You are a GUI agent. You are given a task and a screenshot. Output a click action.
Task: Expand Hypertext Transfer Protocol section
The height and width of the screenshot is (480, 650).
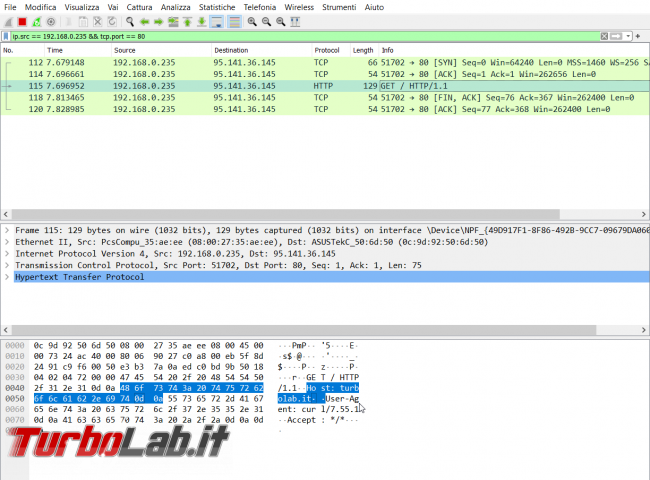(x=7, y=276)
